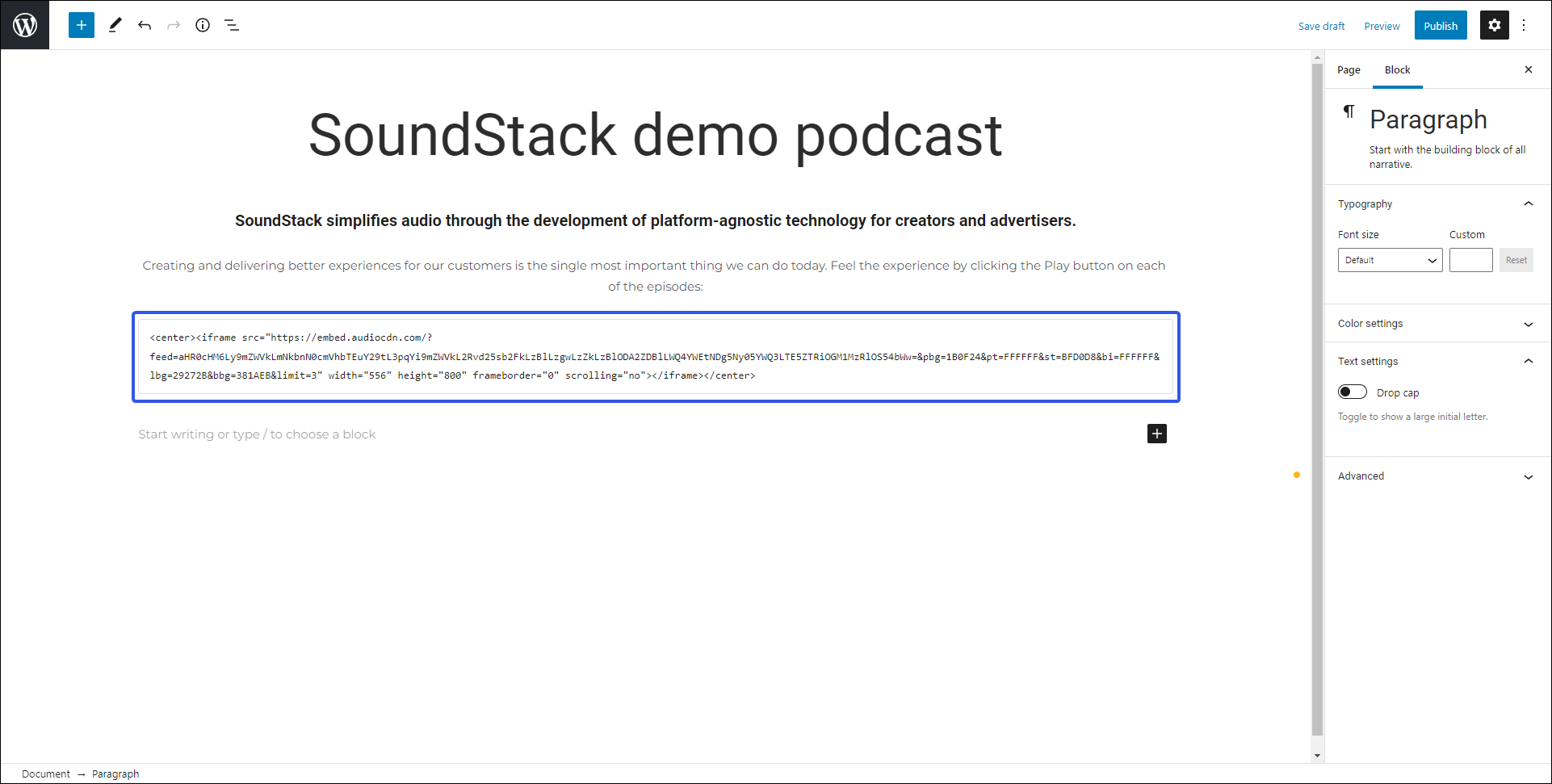This screenshot has height=784, width=1552.
Task: Click Paragraph in the footer breadcrumb
Action: (115, 774)
